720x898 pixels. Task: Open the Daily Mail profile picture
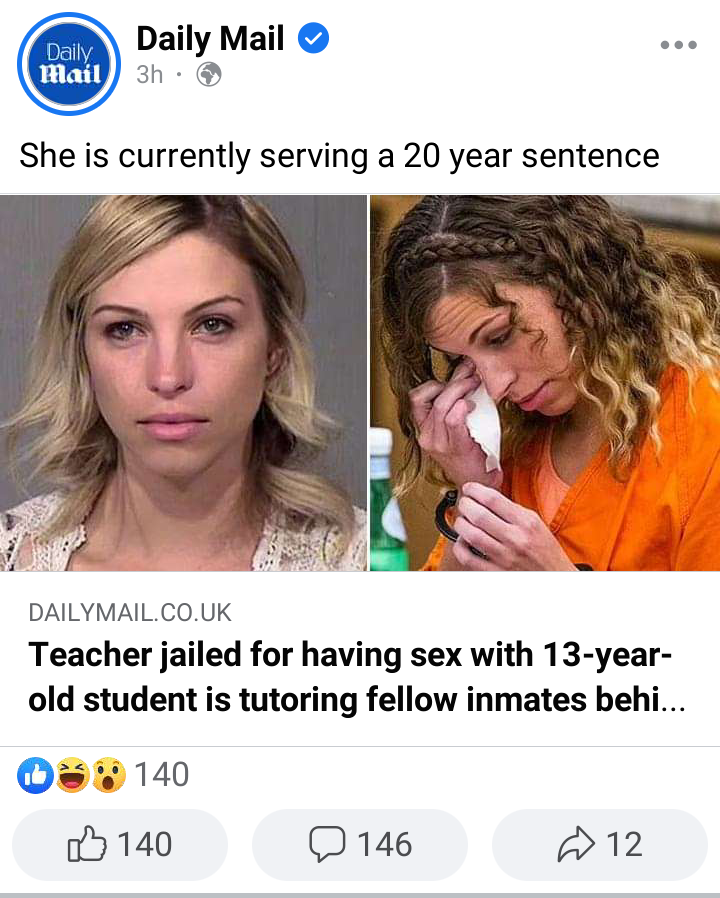[x=69, y=64]
